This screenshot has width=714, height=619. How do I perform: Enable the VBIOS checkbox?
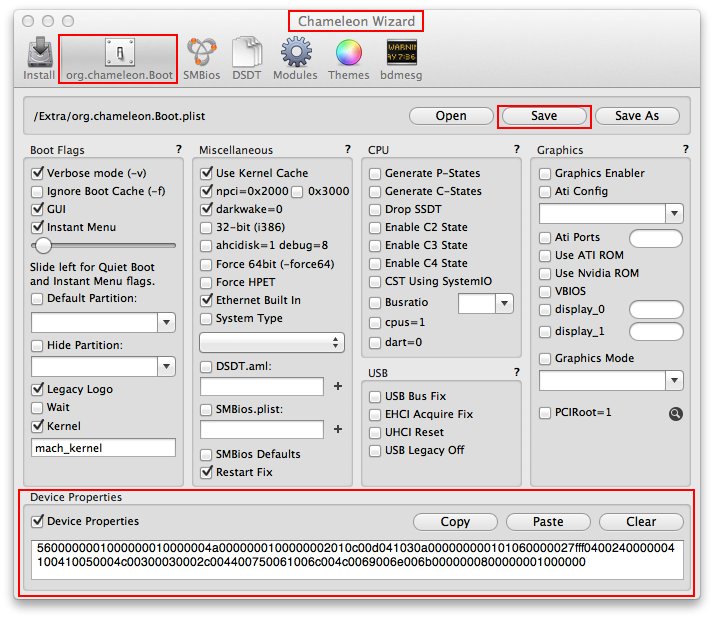(x=545, y=292)
